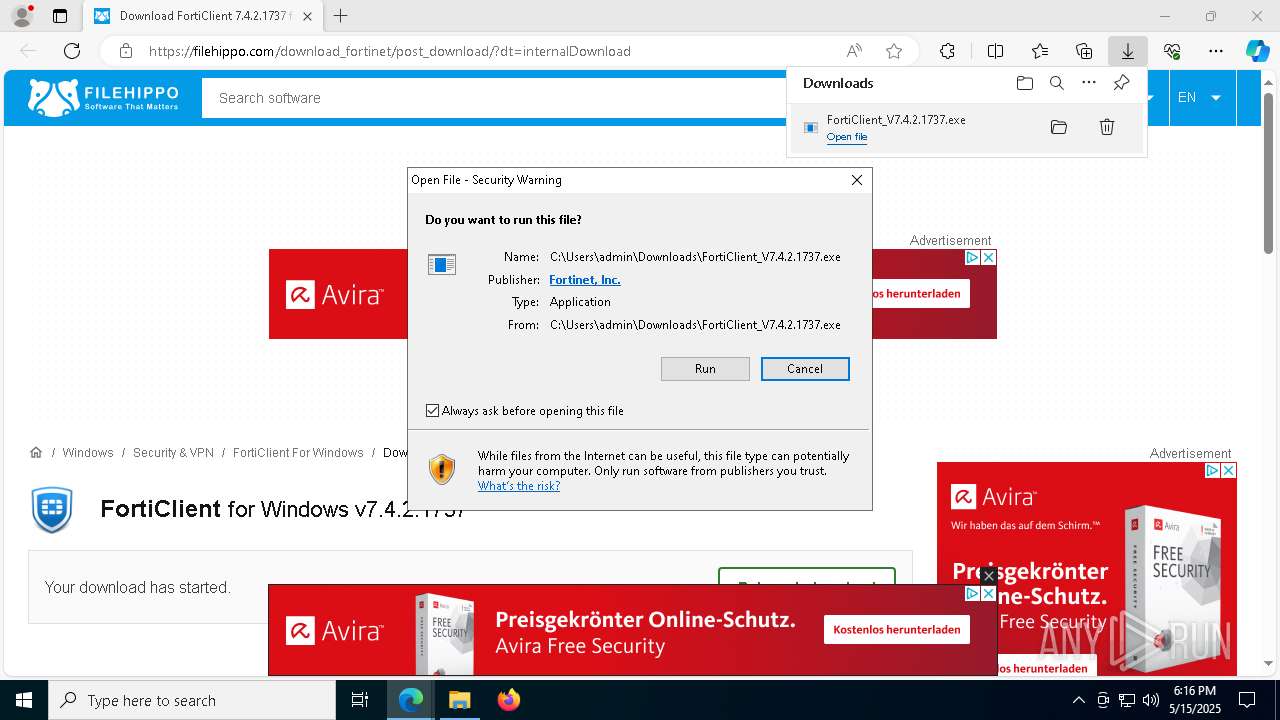Open the notification center icon

point(1247,700)
